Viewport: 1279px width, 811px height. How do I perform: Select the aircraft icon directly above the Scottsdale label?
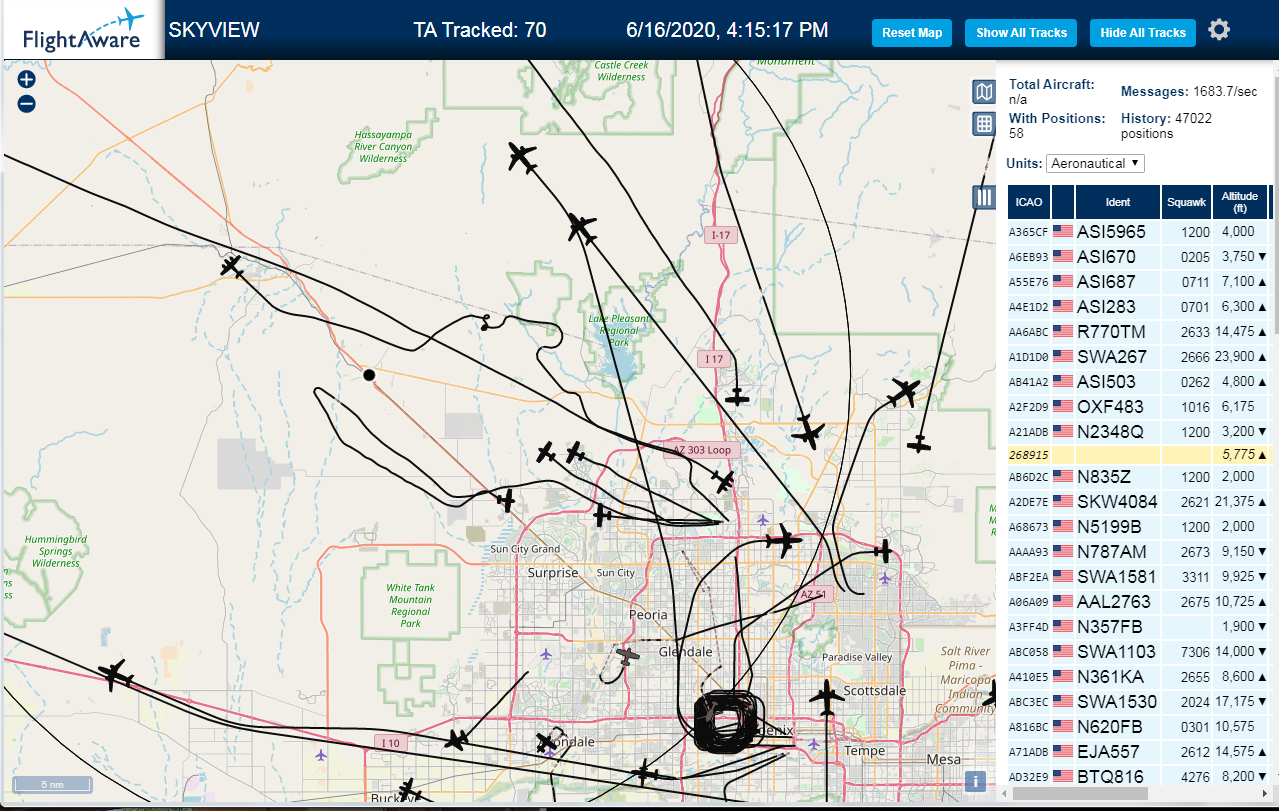[827, 698]
